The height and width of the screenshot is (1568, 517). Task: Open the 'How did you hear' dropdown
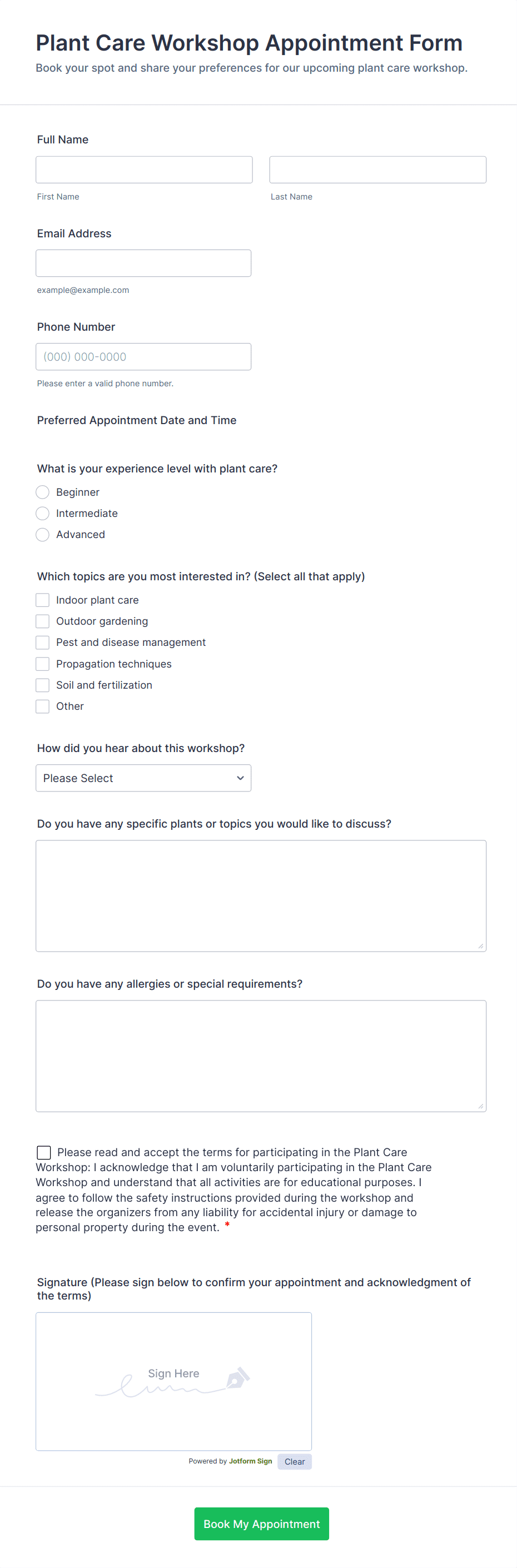(x=143, y=778)
